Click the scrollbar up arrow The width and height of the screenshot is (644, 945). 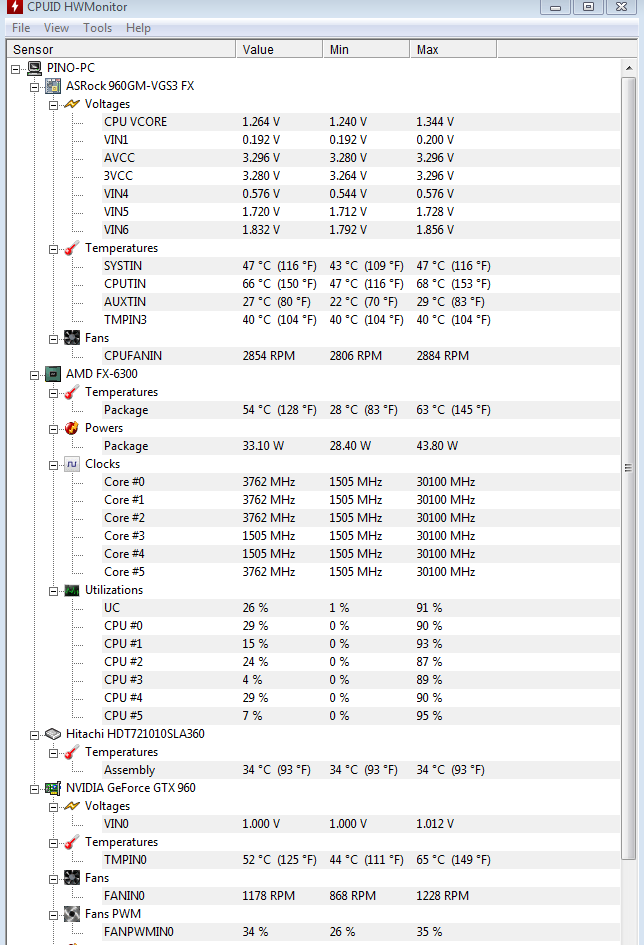[628, 68]
